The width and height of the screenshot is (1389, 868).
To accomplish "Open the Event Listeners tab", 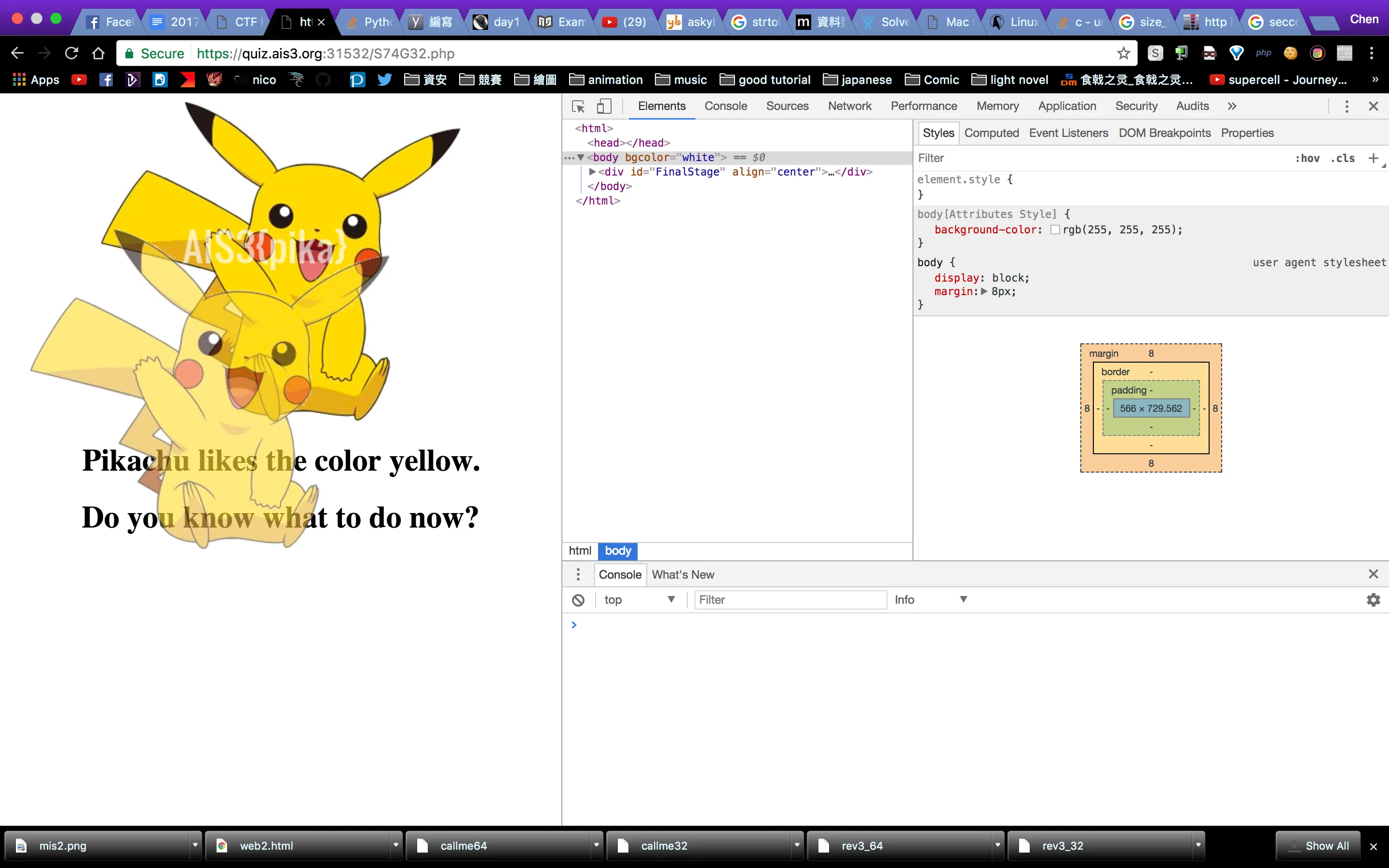I will (1068, 133).
